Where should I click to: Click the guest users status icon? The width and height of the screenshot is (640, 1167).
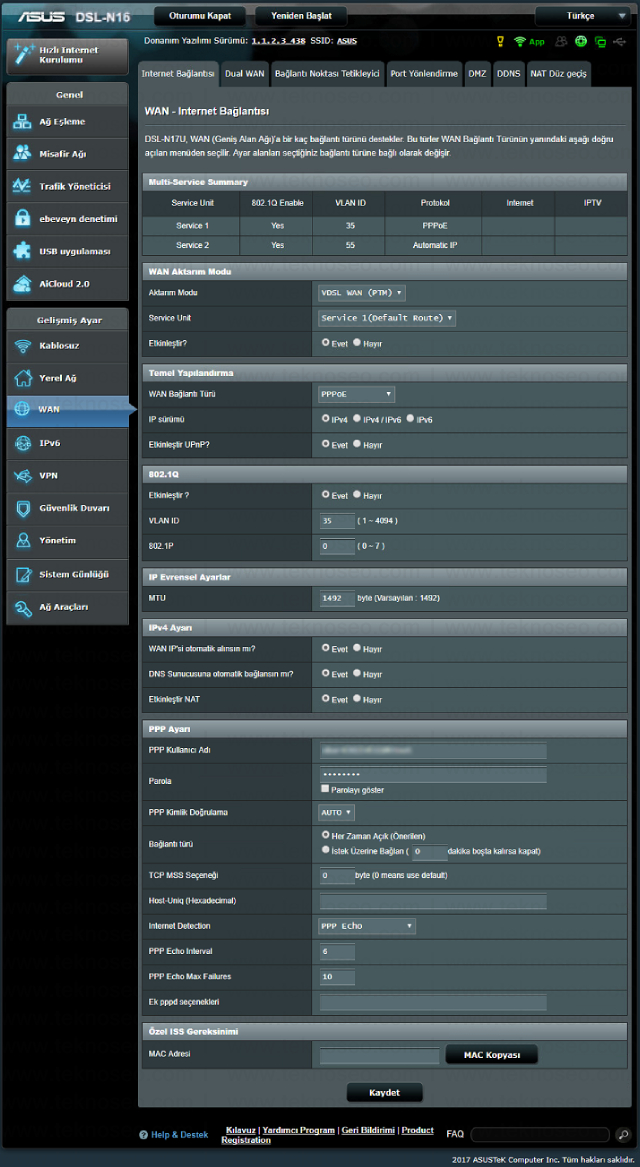(560, 42)
